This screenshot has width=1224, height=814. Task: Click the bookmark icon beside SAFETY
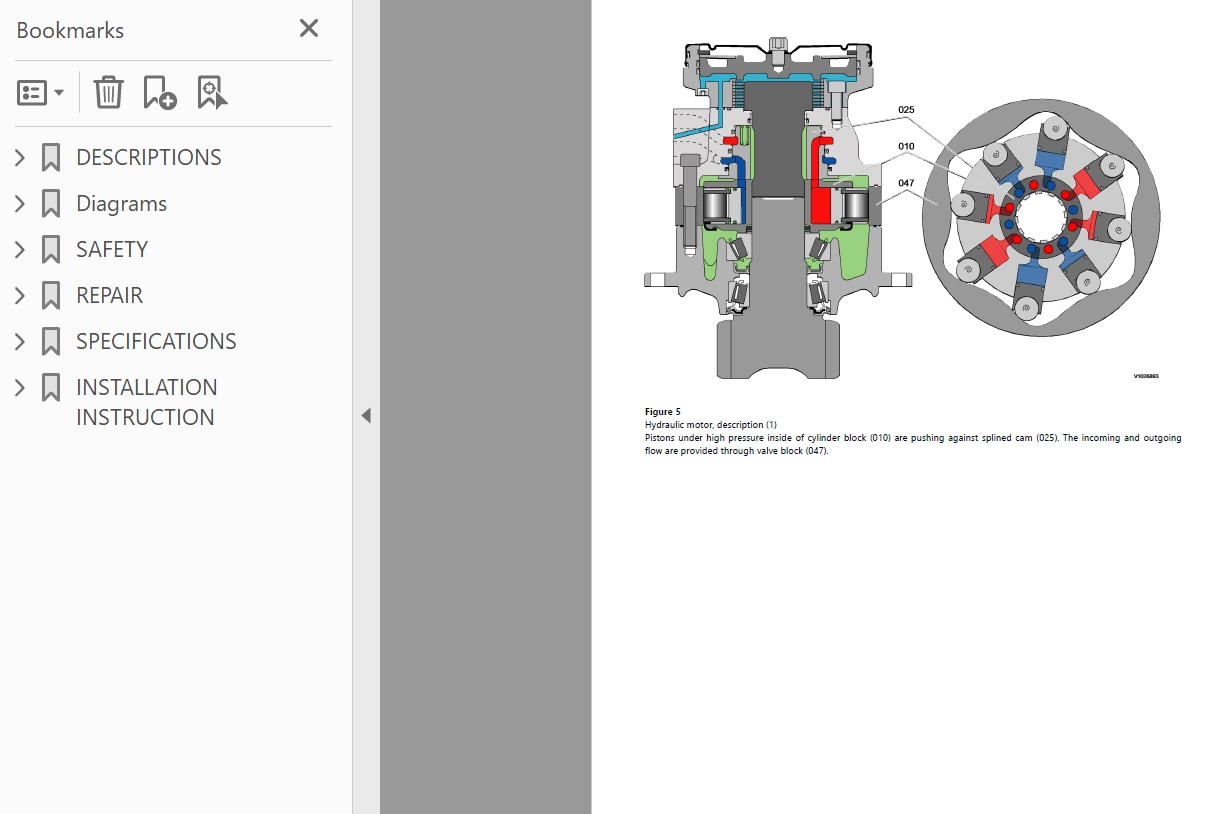pyautogui.click(x=51, y=249)
